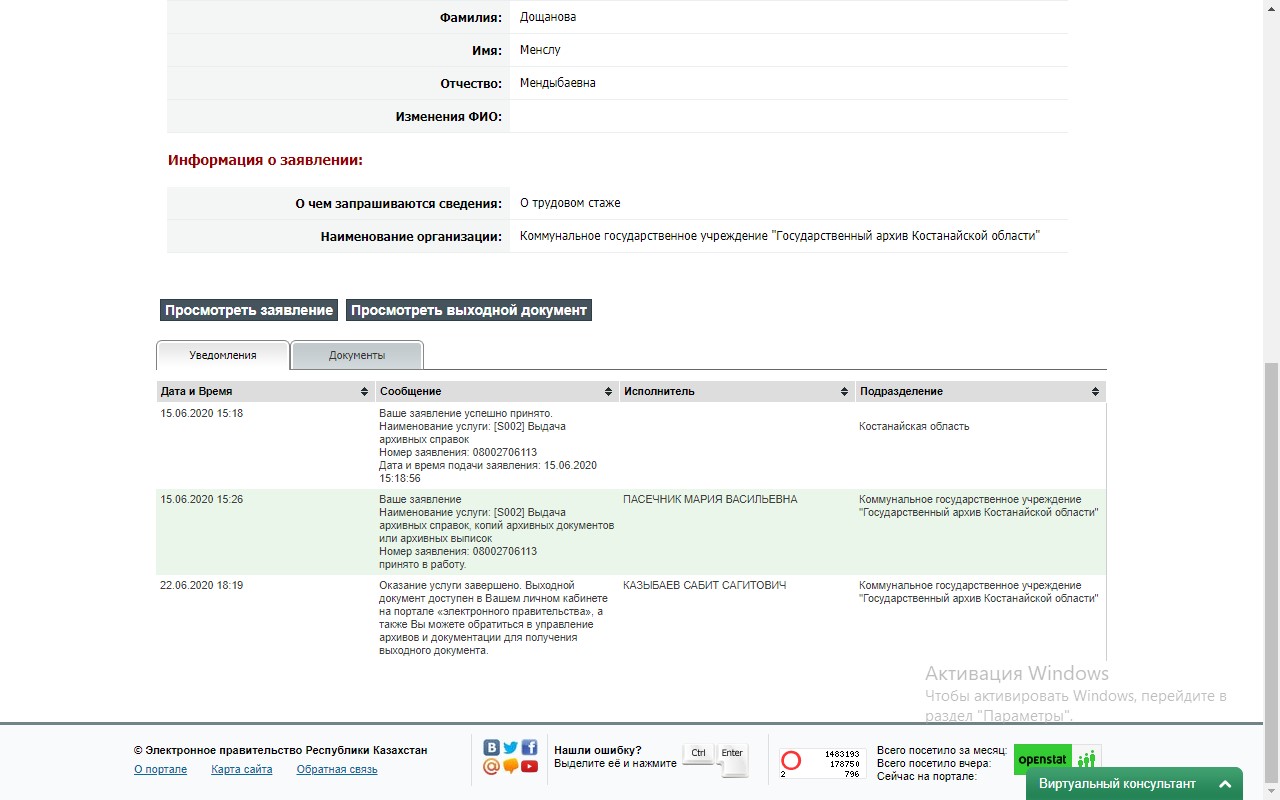This screenshot has width=1280, height=800.
Task: Click executor КАЗЫБАЕВ САБИТ САГИТОВИЧ
Action: tap(705, 585)
